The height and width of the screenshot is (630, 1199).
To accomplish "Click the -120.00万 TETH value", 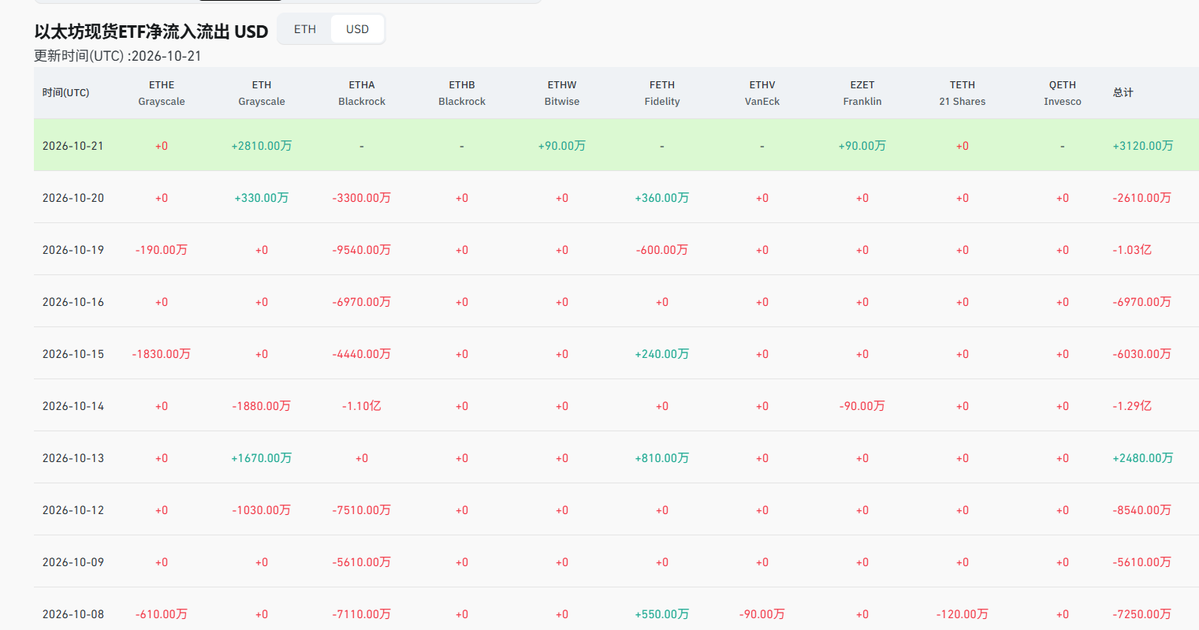I will [962, 614].
